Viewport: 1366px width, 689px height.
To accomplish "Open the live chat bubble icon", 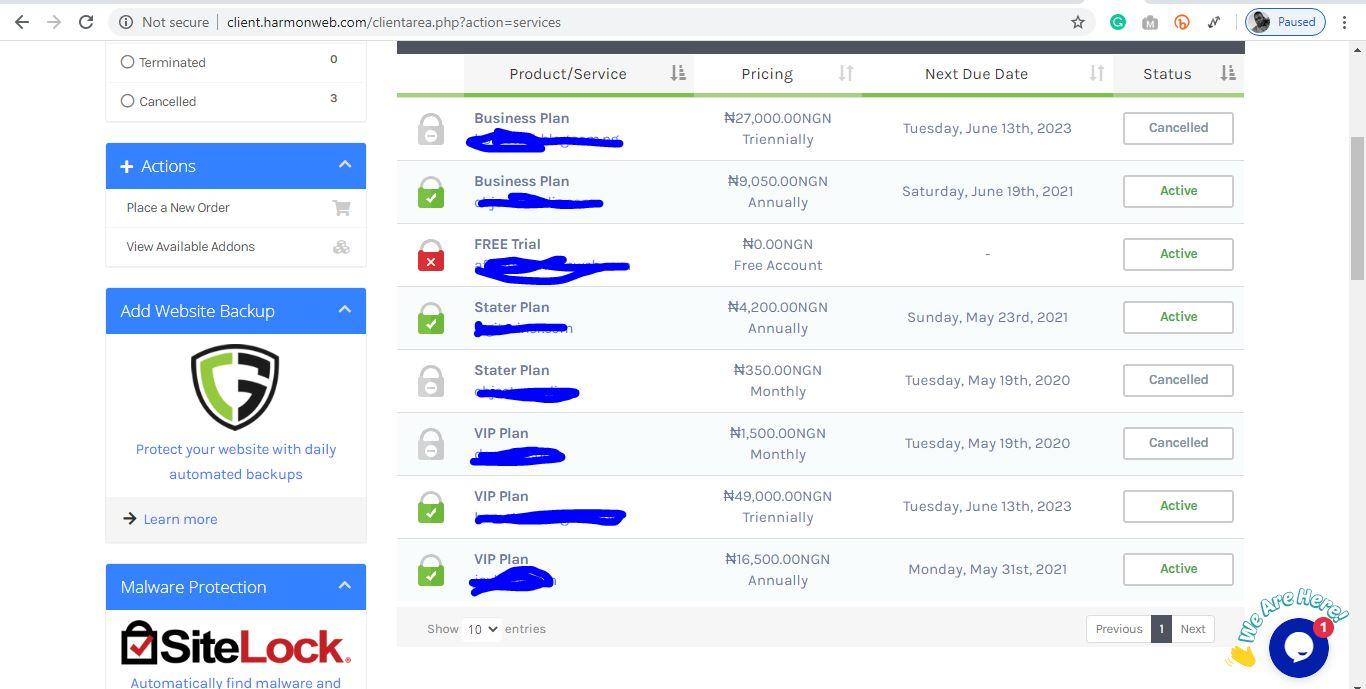I will (1298, 647).
